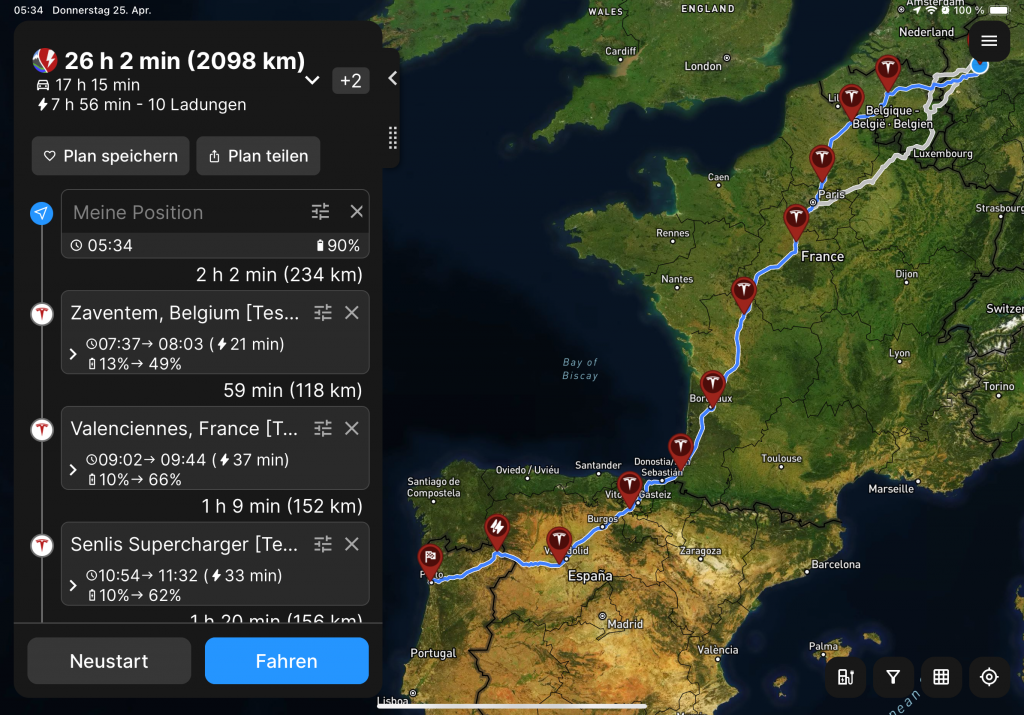Select the Tesla Supercharger pin near Bordeaux
Screen dimensions: 1024x715
click(712, 387)
